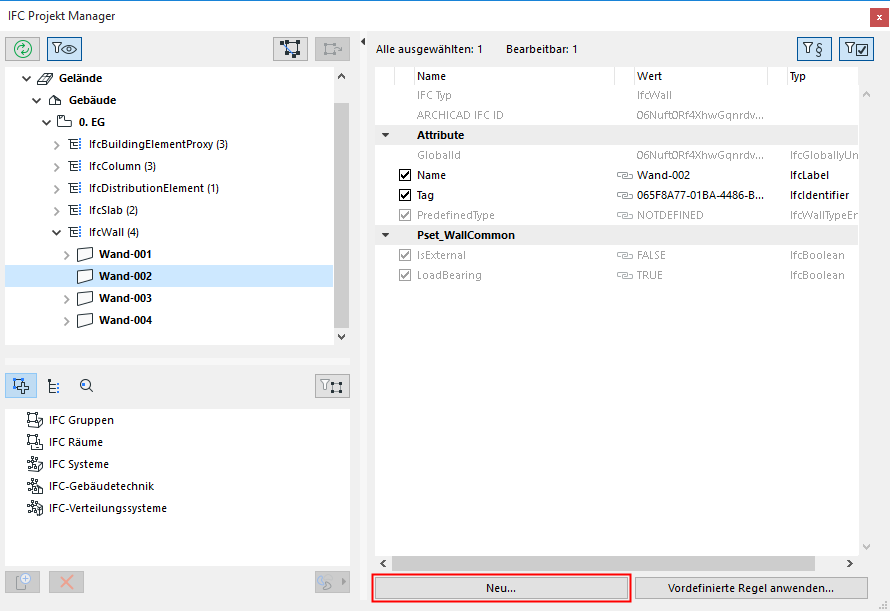Click the Gelände site icon
Viewport: 890px width, 611px height.
click(x=45, y=78)
